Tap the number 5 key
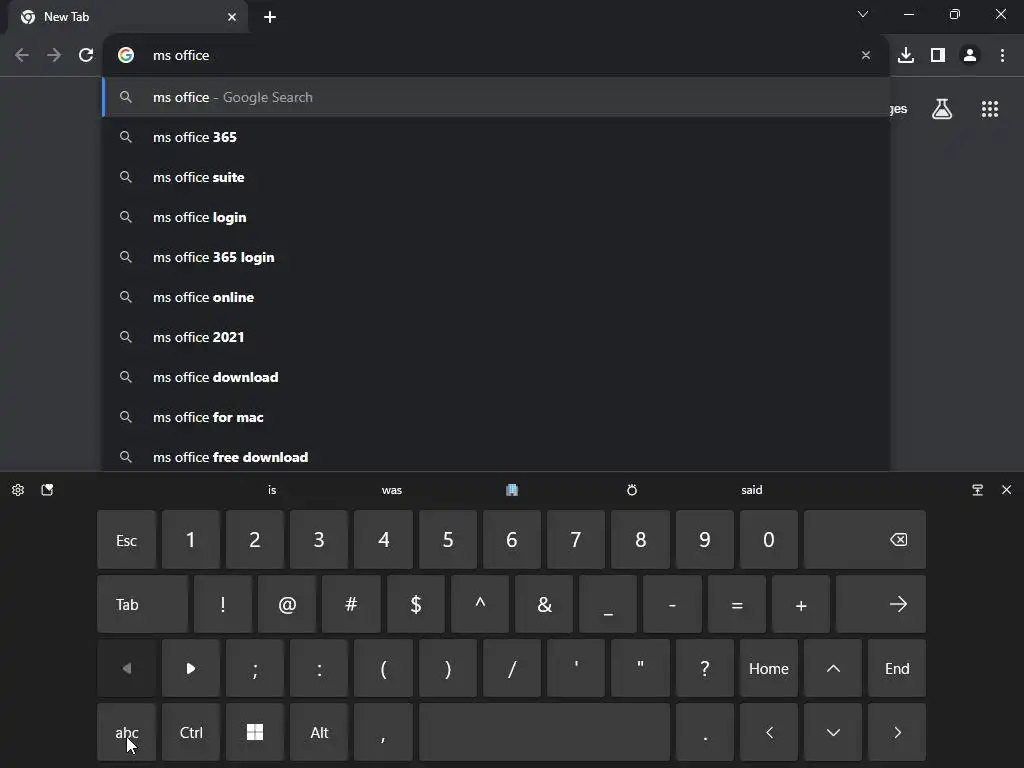 pos(447,539)
